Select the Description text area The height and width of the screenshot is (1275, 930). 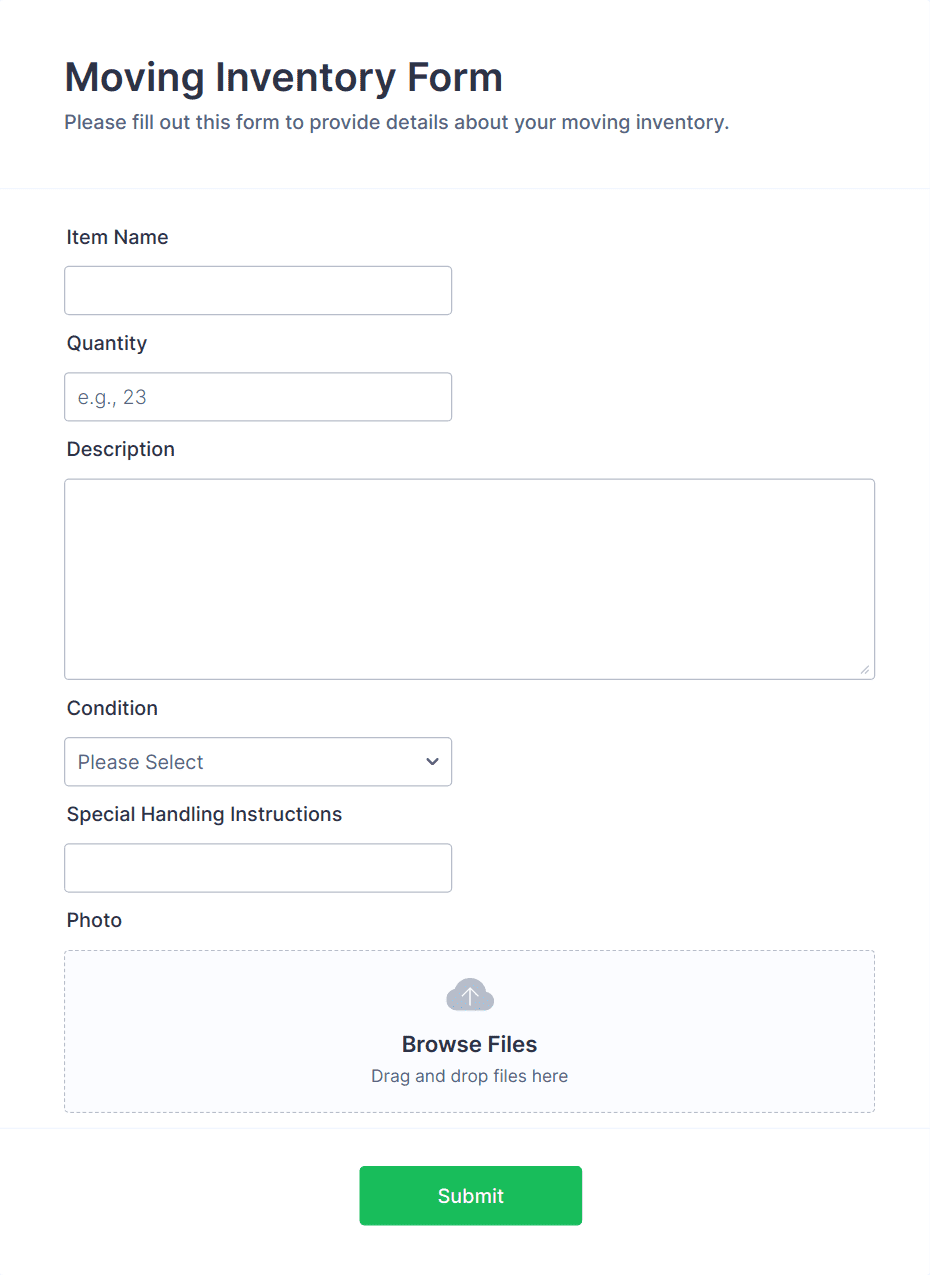coord(469,578)
